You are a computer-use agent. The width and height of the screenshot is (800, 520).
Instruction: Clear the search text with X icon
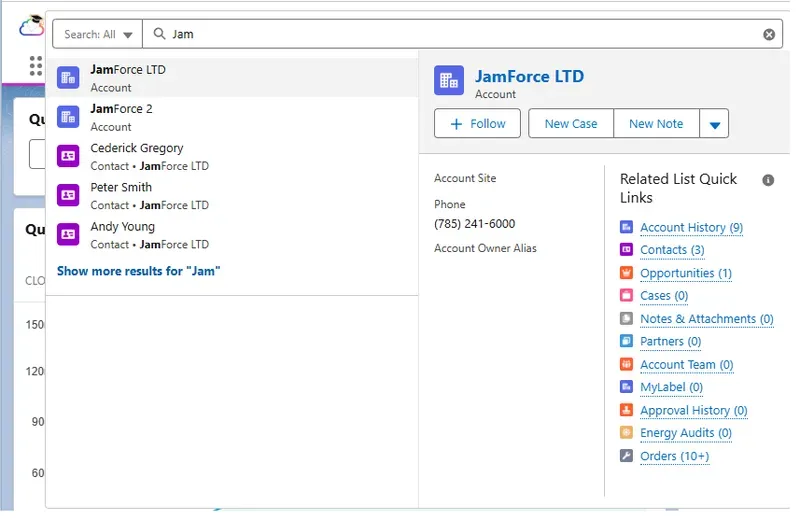point(769,34)
